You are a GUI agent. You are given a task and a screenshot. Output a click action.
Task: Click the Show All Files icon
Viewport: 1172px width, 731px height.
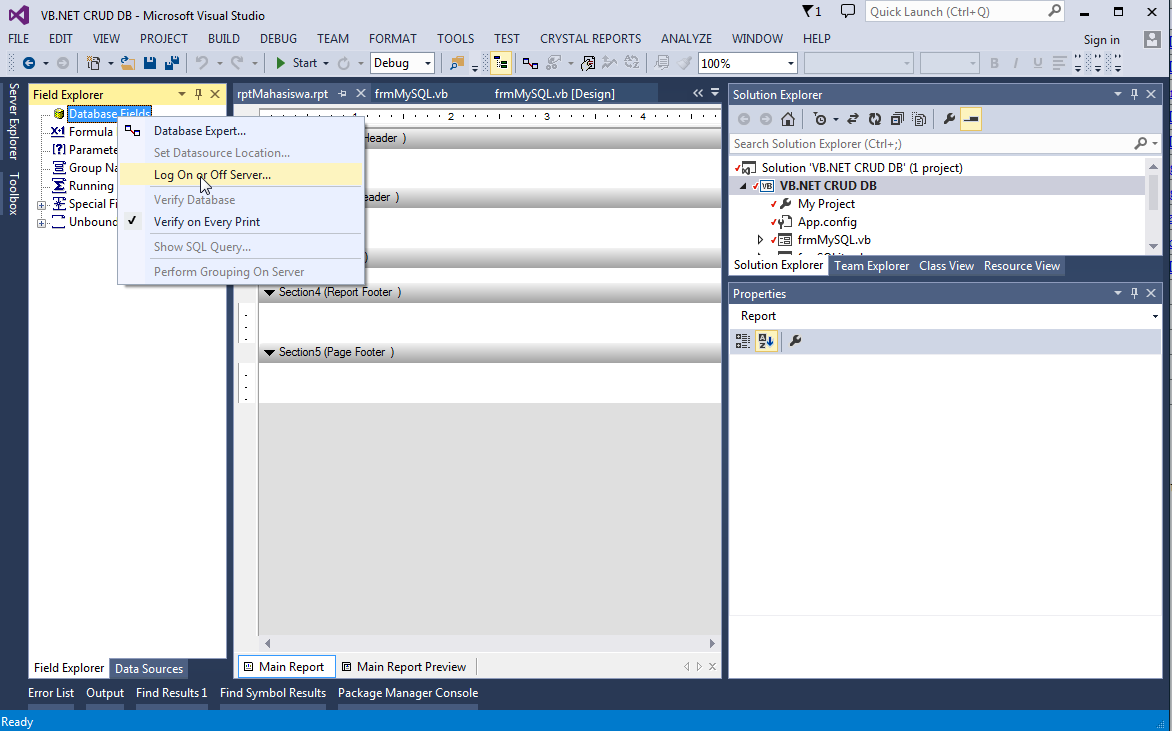(x=919, y=119)
